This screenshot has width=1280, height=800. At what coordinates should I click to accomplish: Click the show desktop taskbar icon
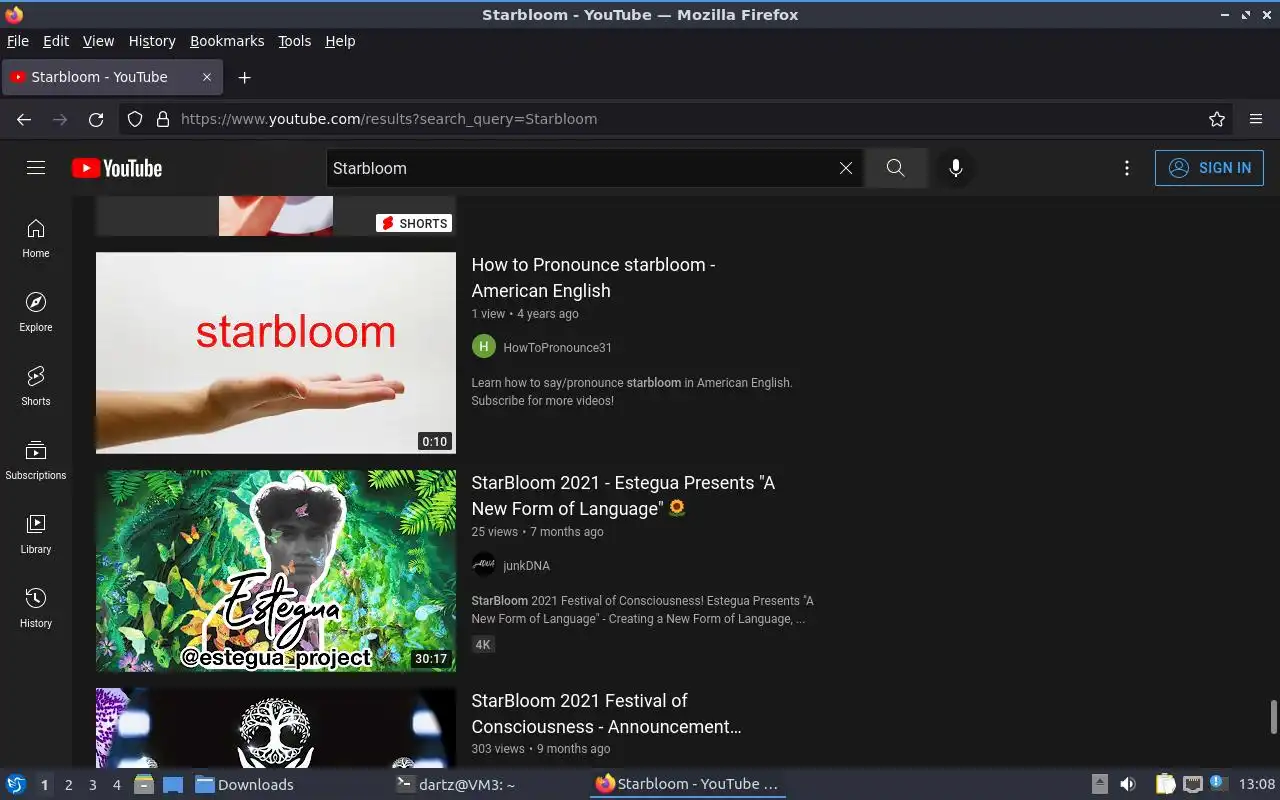point(172,785)
